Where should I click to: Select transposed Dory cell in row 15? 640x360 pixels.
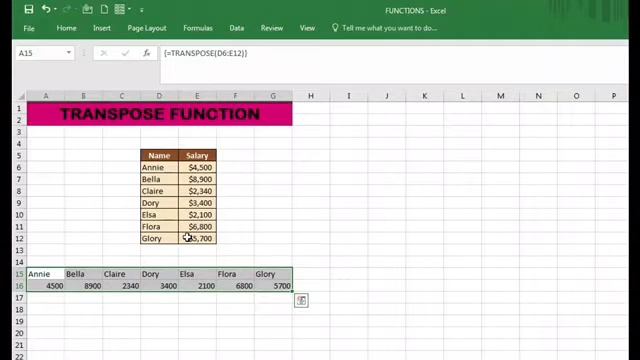coord(159,274)
